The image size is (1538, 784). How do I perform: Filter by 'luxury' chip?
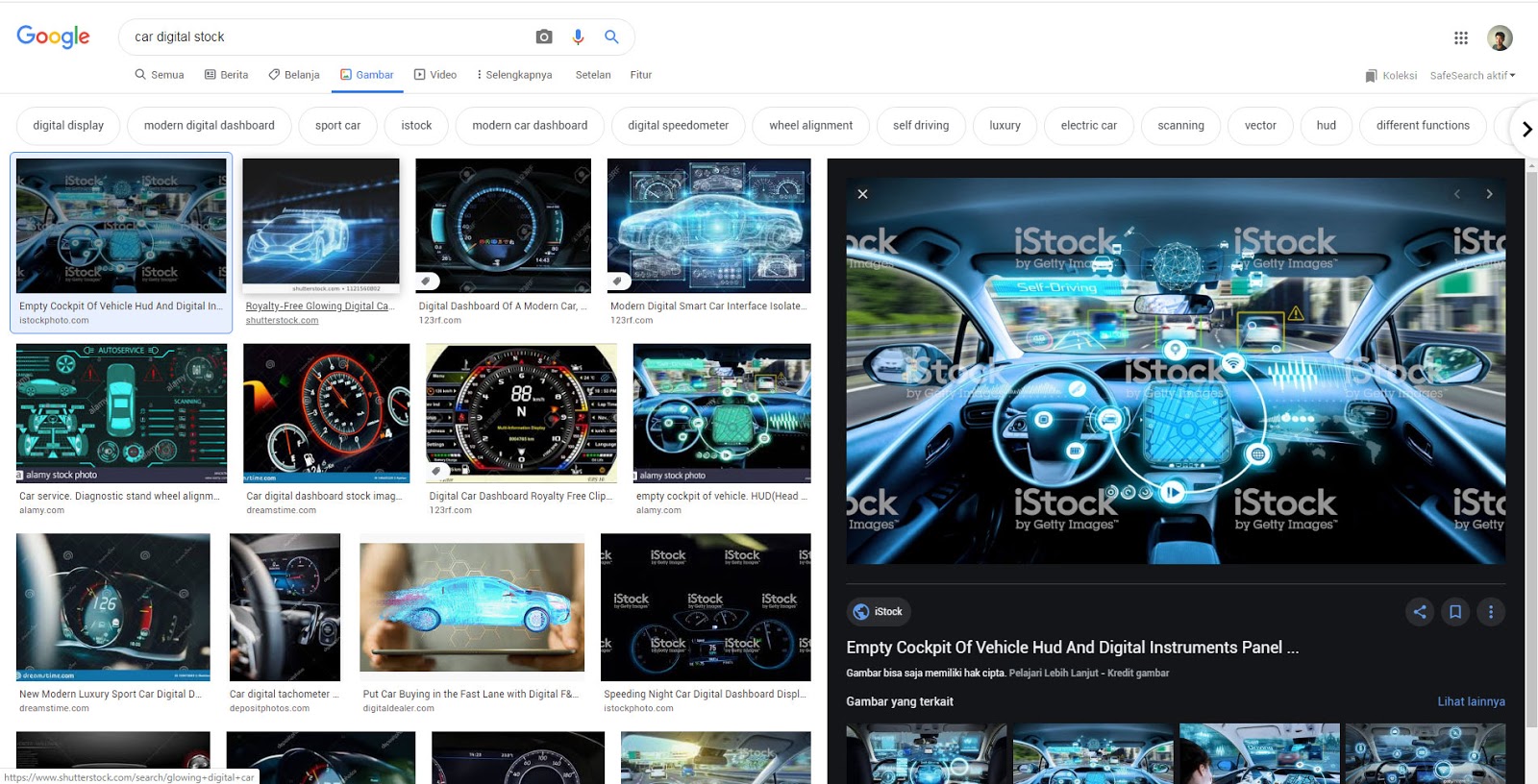[1005, 126]
